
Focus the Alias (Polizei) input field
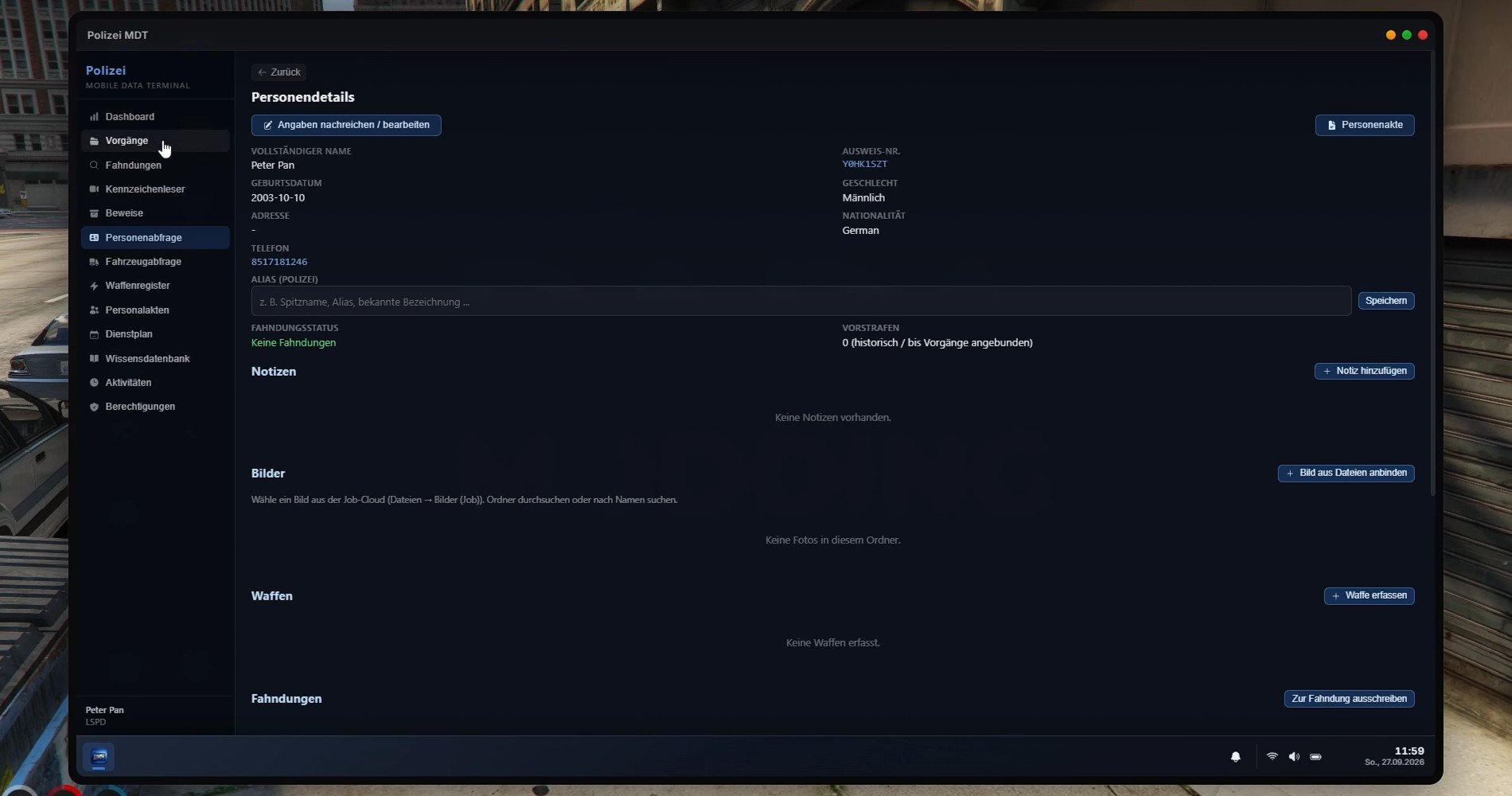[x=801, y=301]
